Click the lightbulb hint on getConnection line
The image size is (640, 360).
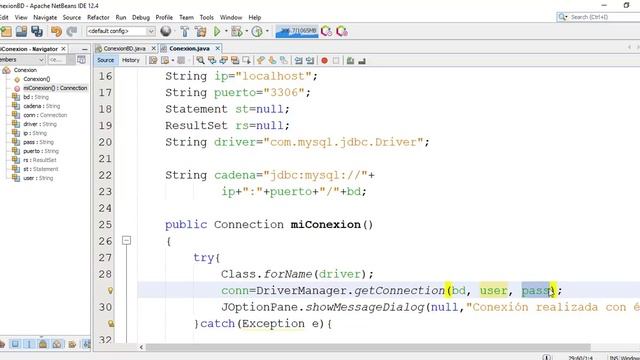(x=110, y=291)
